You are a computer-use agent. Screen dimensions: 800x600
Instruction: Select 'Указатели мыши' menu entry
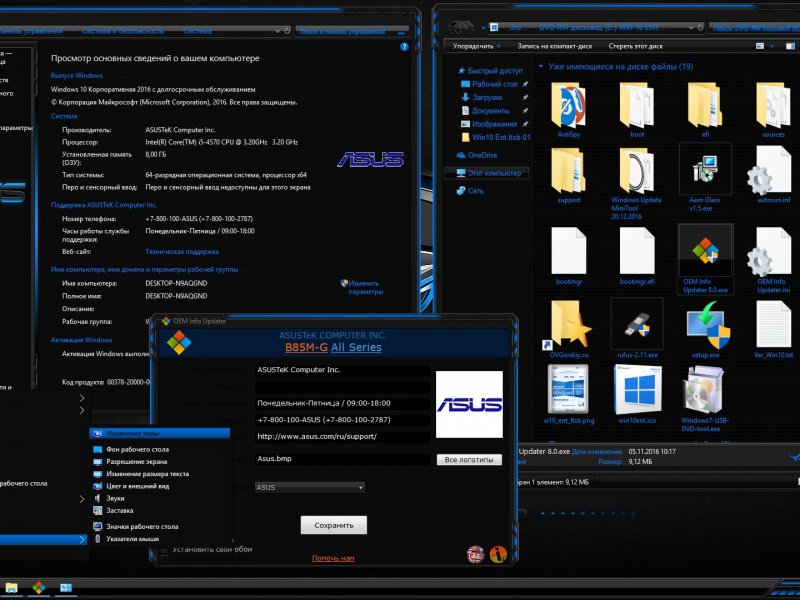160,539
